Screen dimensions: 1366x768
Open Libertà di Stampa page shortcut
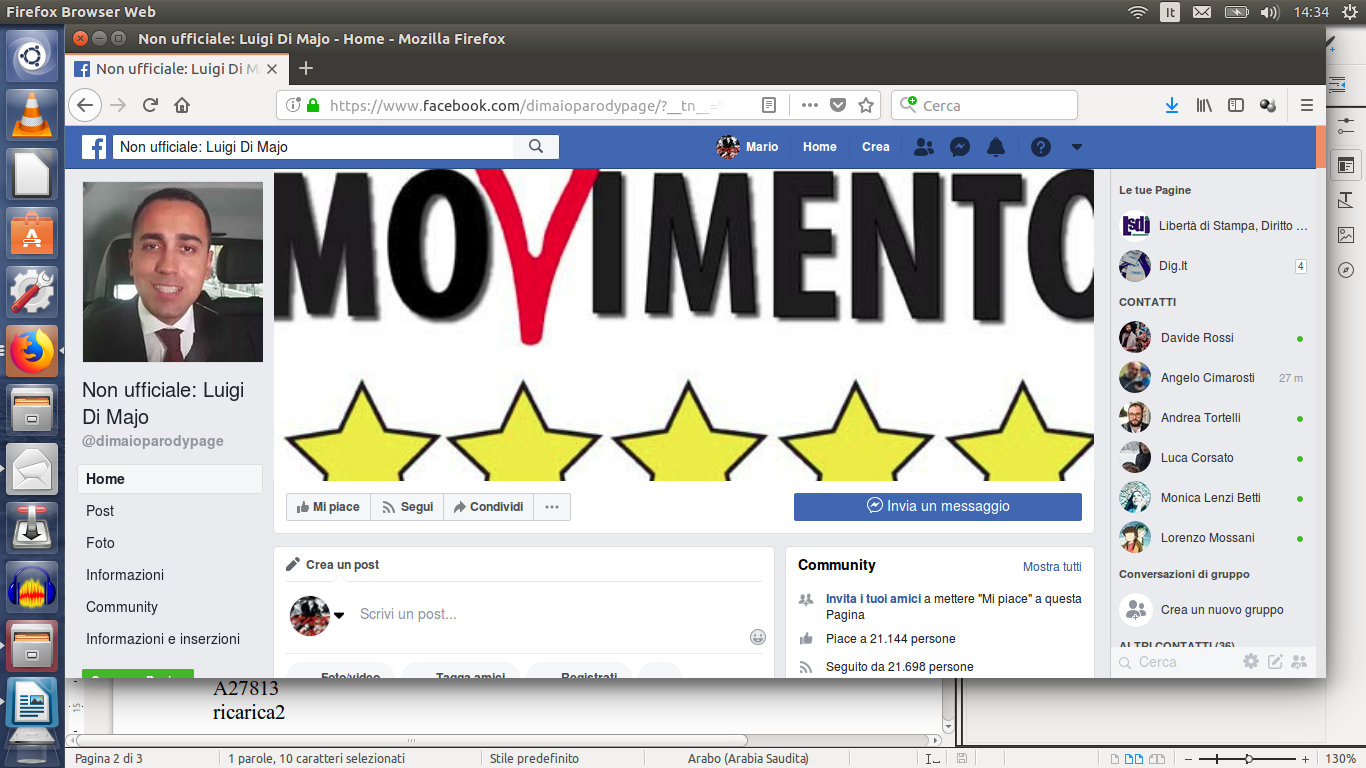[x=1212, y=226]
